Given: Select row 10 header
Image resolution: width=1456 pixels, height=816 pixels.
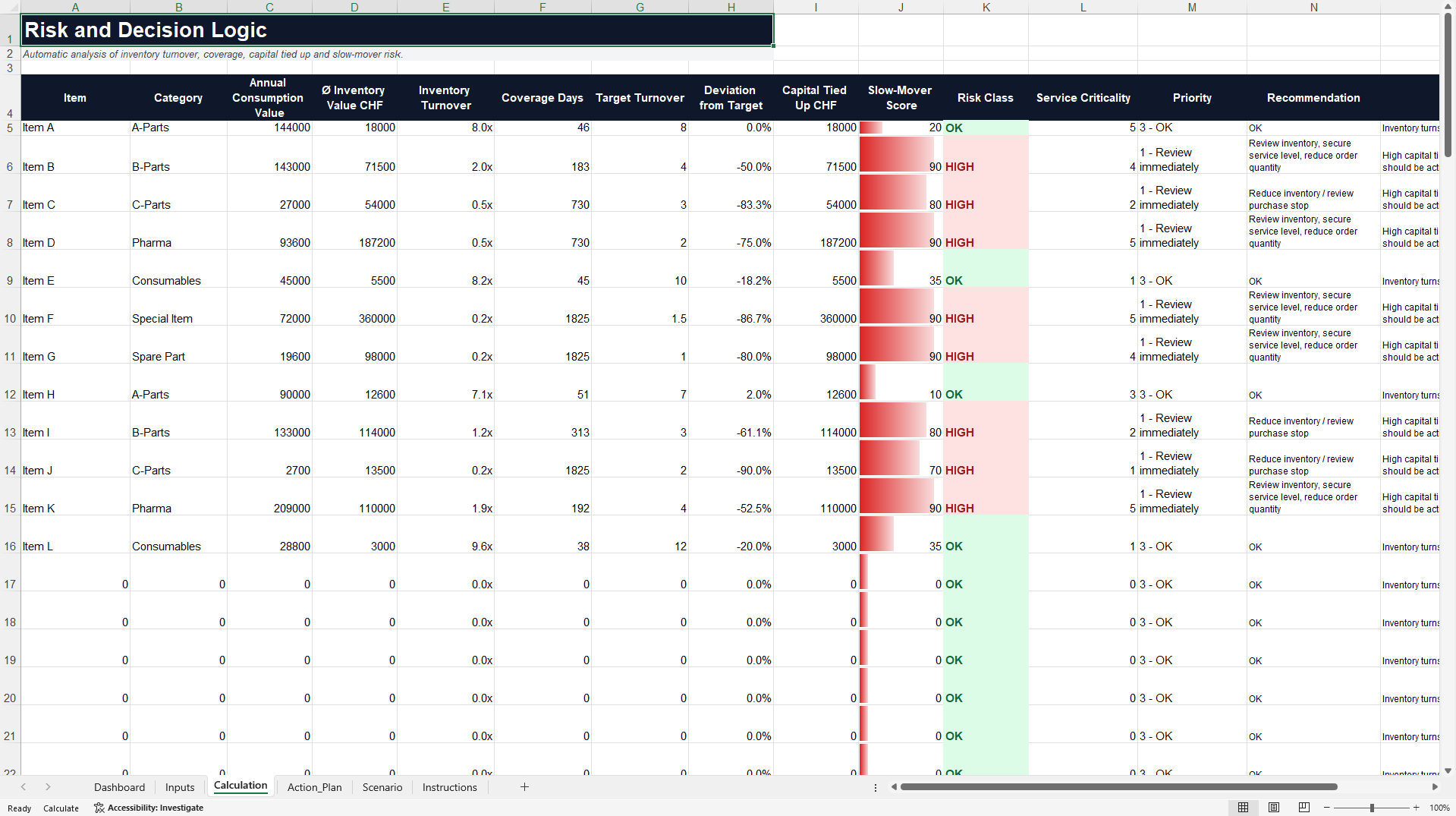Looking at the screenshot, I should (10, 307).
